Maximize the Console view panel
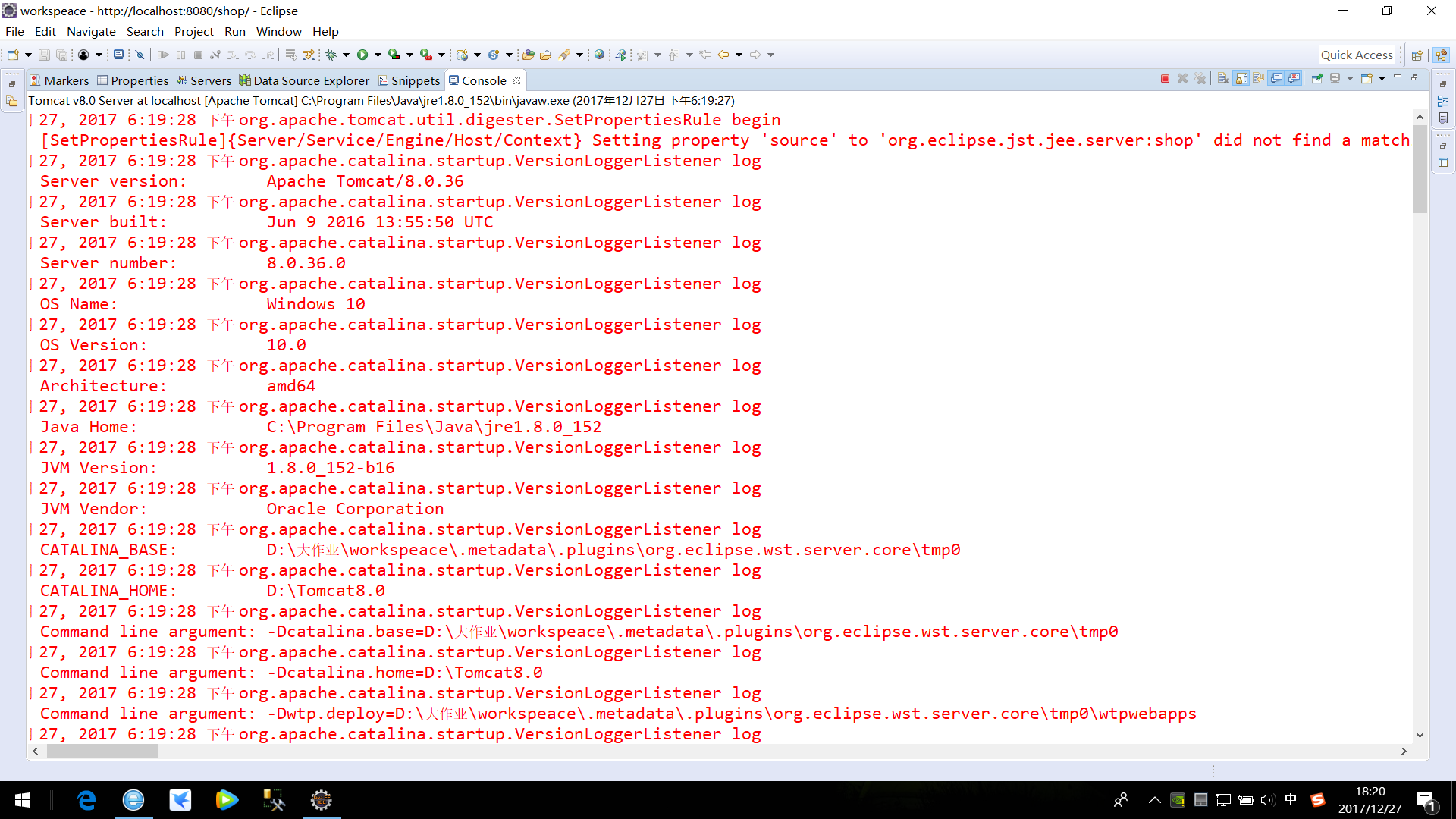Screen dimensions: 1456x819 tap(1414, 77)
